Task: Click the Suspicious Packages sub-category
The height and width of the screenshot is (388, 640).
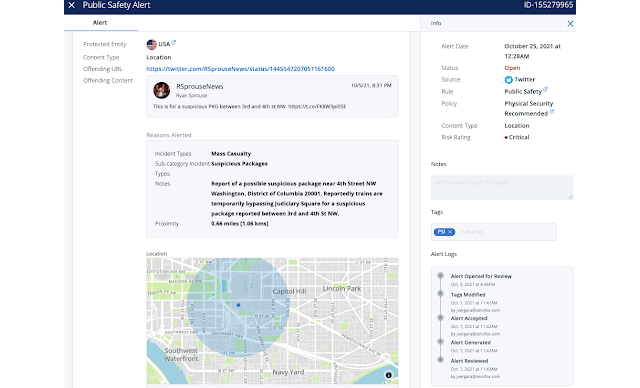Action: tap(239, 164)
